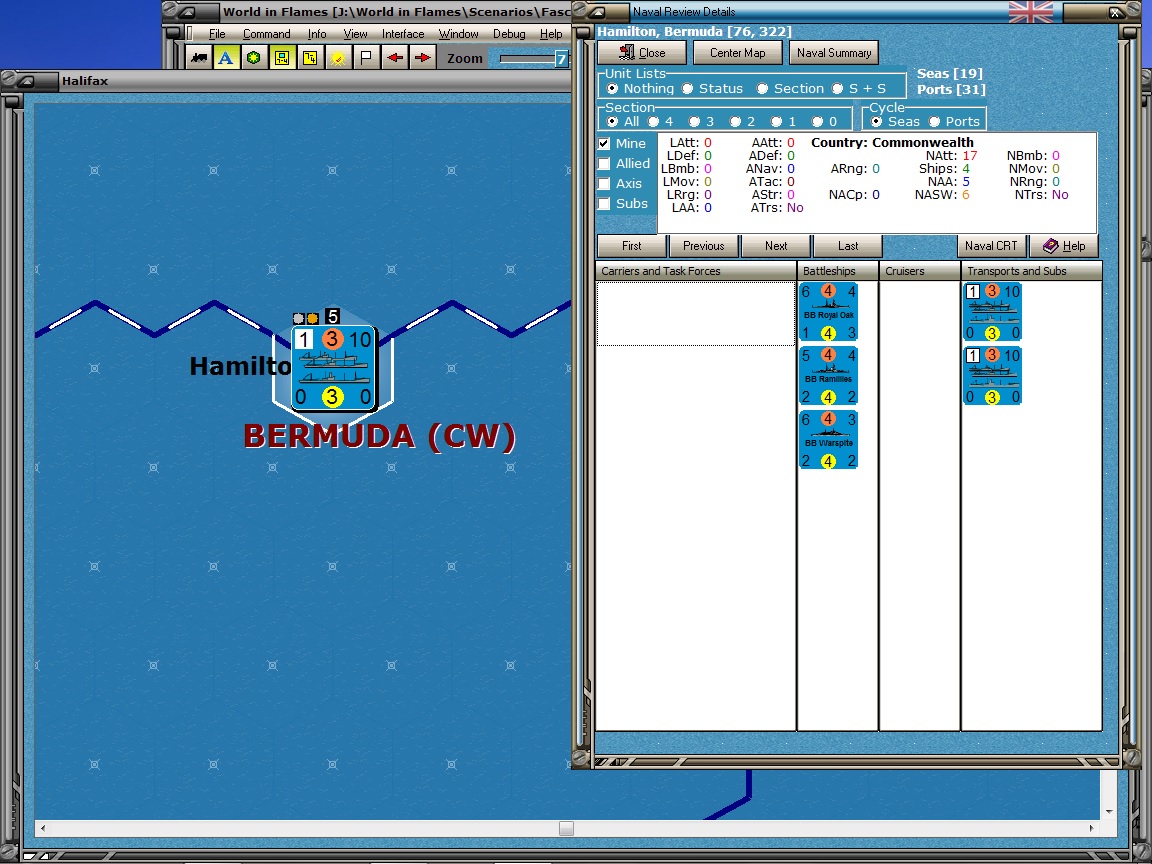Screen dimensions: 1152x864
Task: Click the locomotive icon in main toolbar
Action: pos(198,57)
